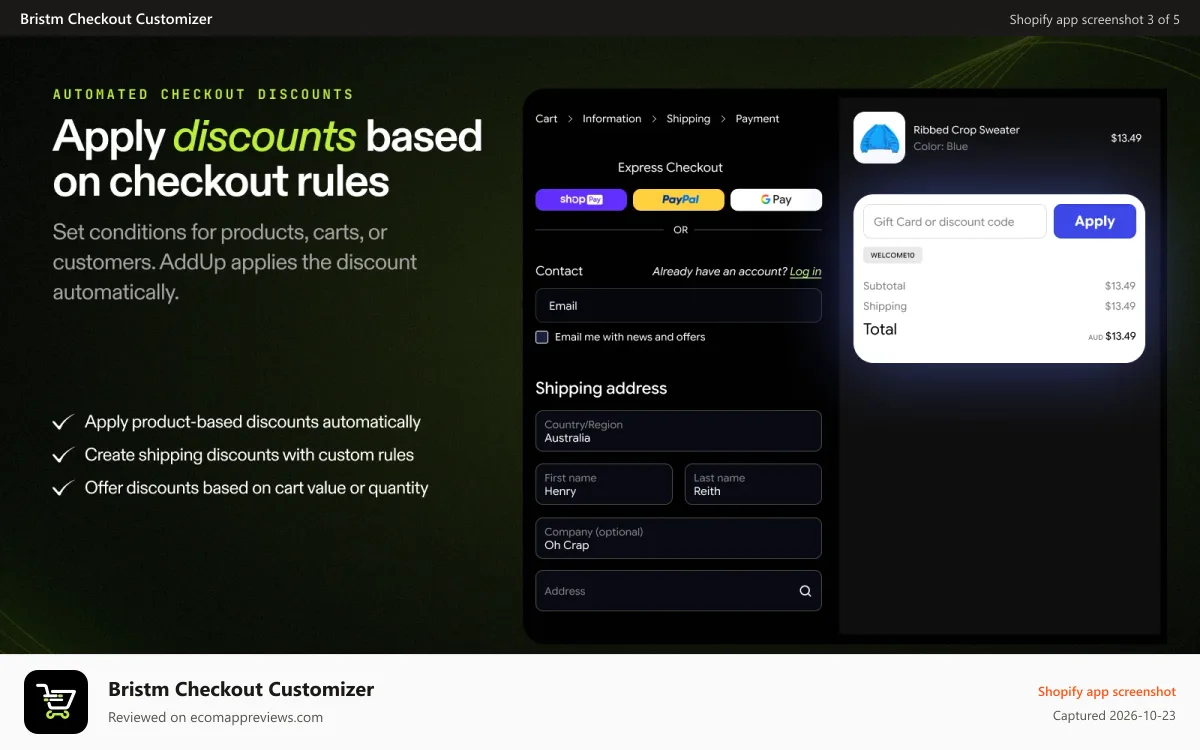Click the "Express Checkout" heading

click(x=670, y=167)
